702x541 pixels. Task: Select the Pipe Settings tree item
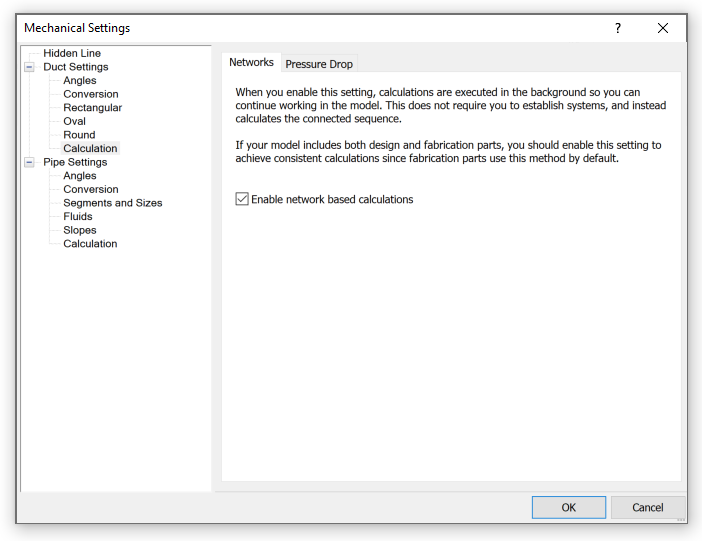[x=75, y=162]
